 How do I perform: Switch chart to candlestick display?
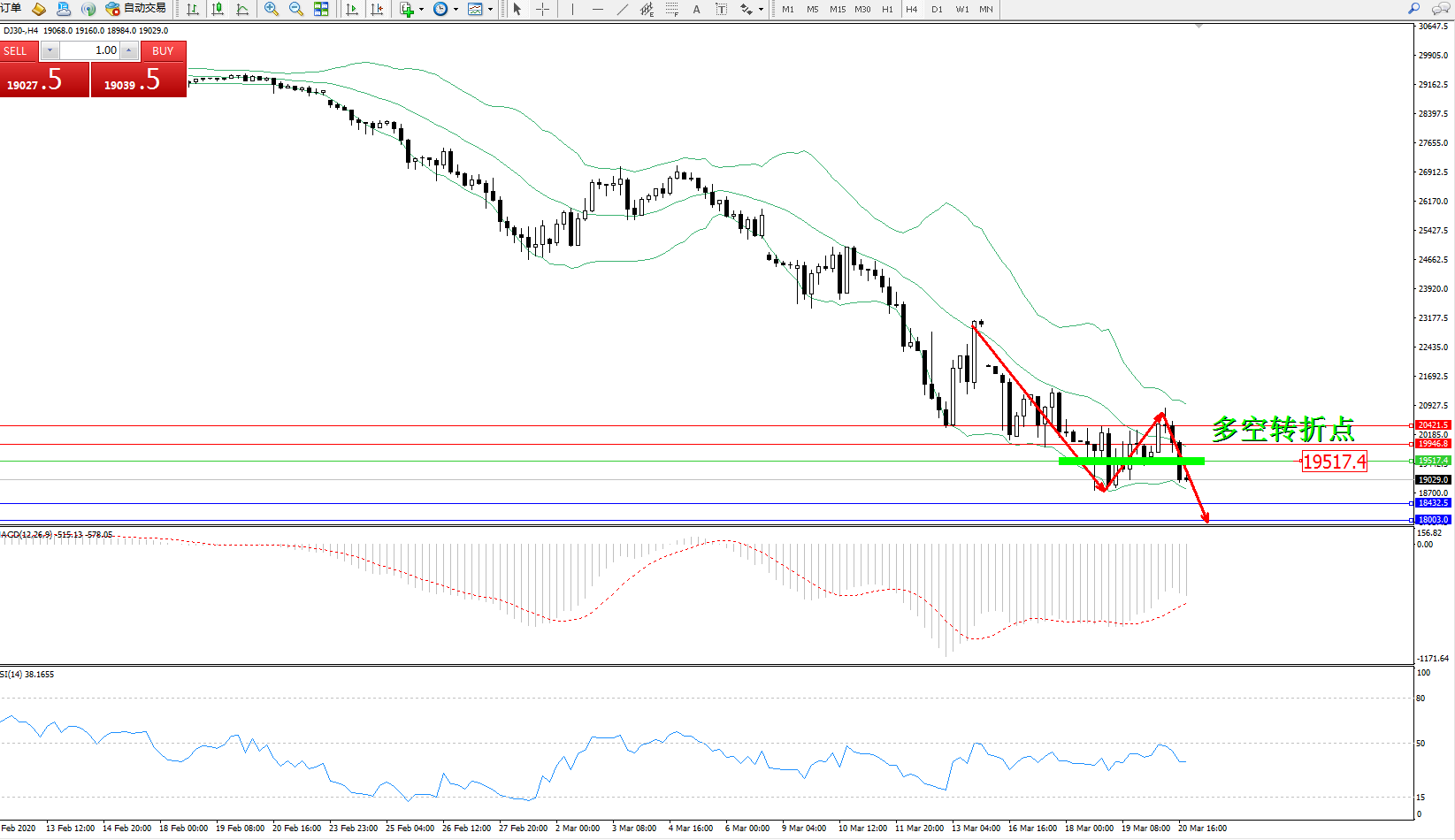pyautogui.click(x=218, y=9)
